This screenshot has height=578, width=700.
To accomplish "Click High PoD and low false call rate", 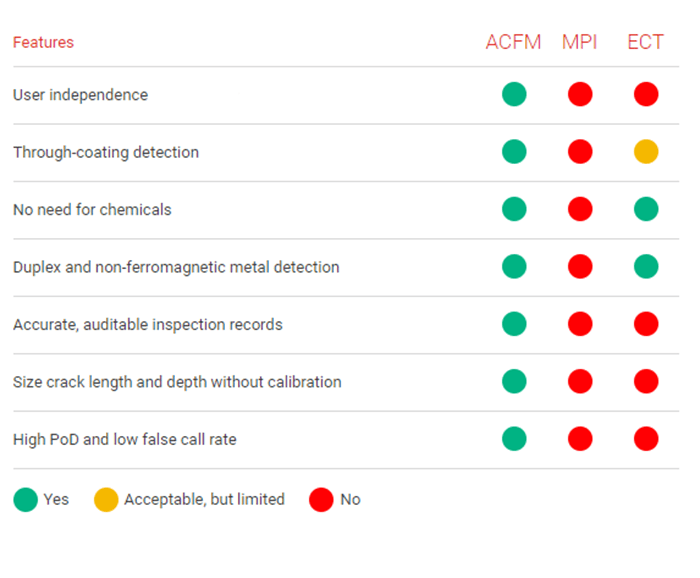I will [x=125, y=439].
